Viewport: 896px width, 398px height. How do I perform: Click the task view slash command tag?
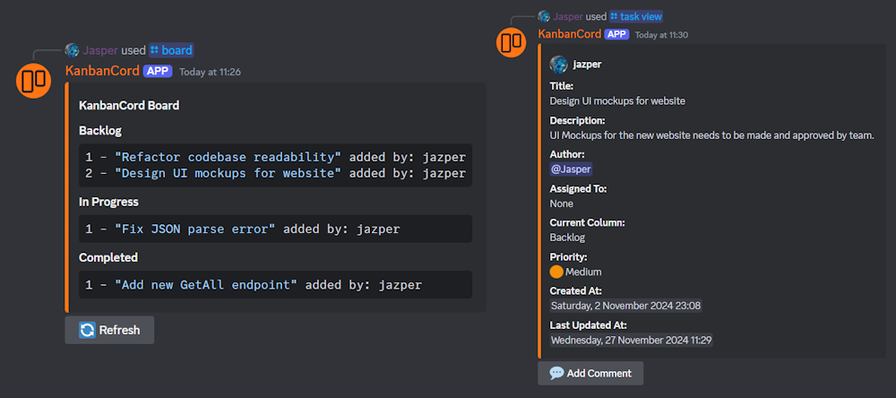(x=636, y=17)
